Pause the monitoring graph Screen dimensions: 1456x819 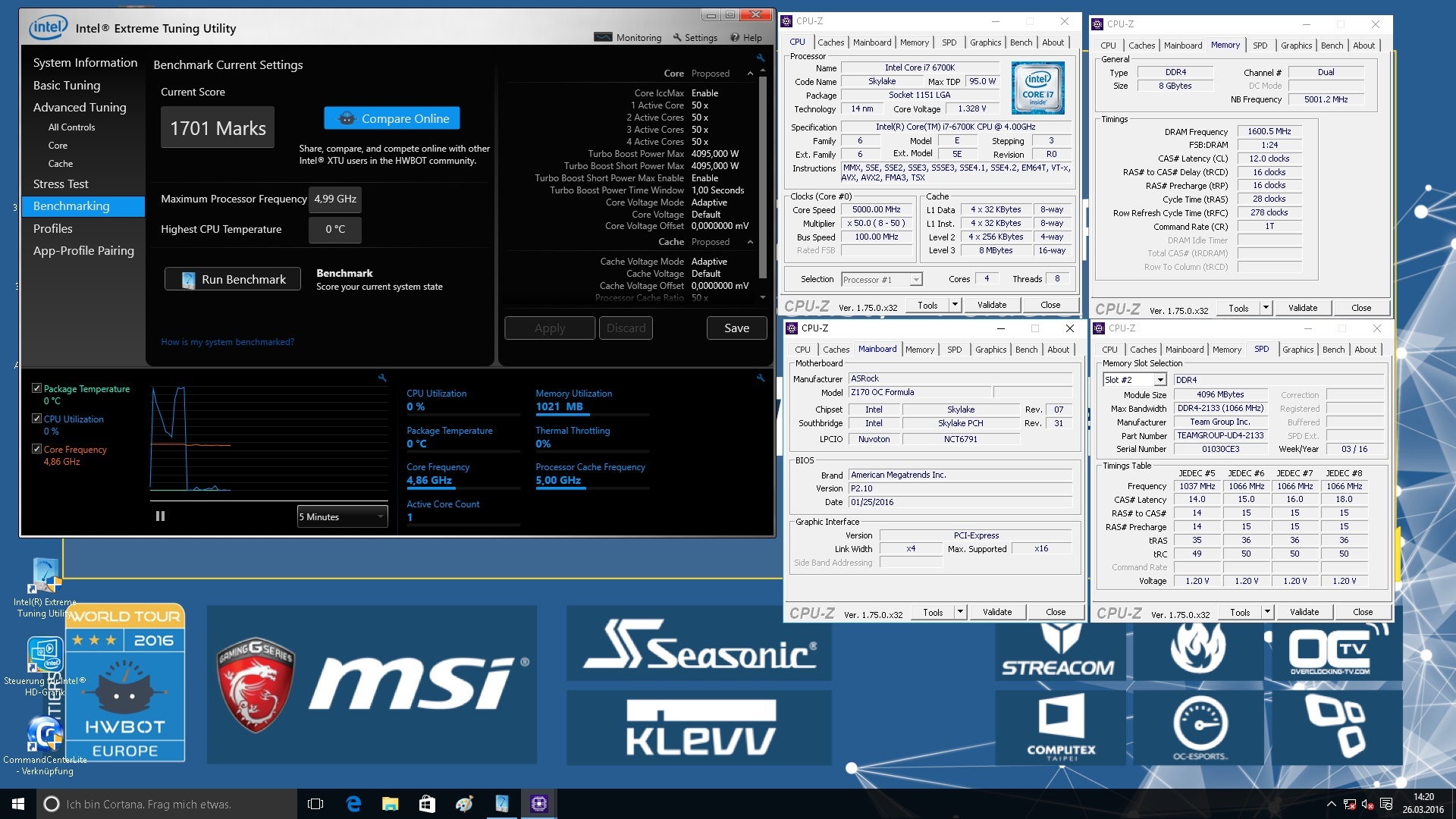(x=160, y=516)
